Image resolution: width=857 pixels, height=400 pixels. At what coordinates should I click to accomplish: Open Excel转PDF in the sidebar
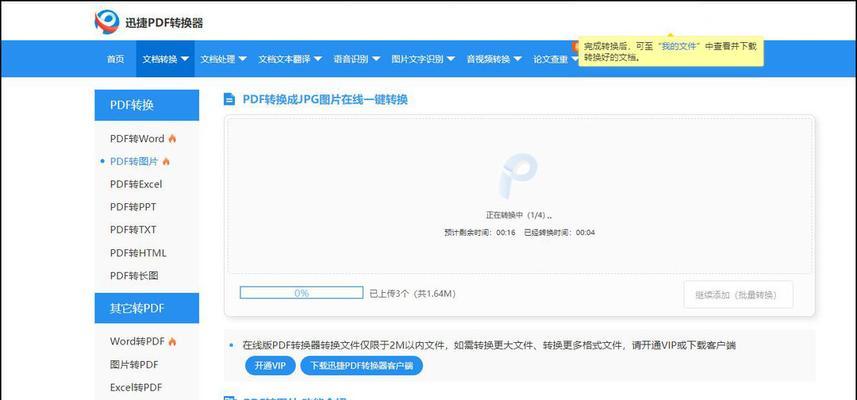click(136, 387)
